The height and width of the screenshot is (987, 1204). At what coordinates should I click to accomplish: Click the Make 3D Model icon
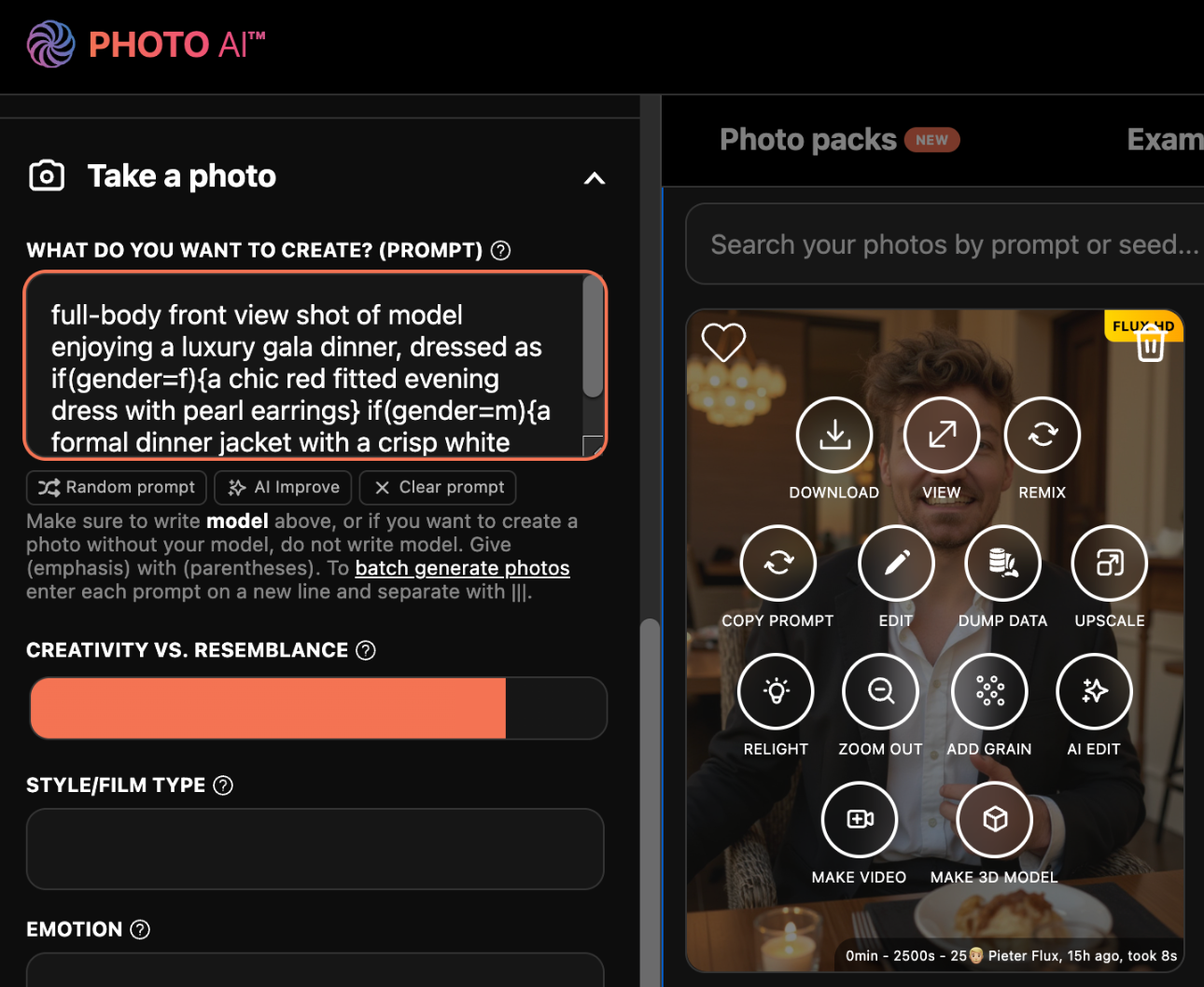995,819
